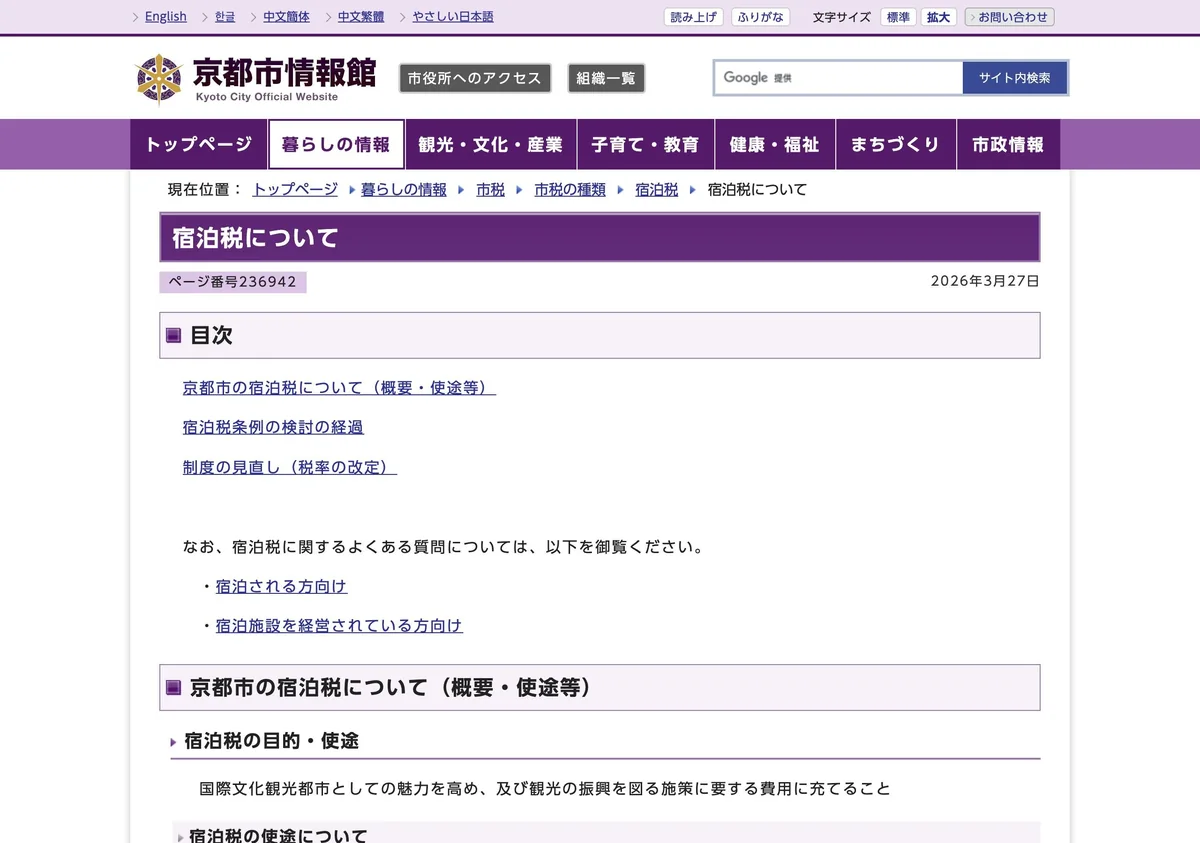Open 宿泊される方向け FAQ link
The width and height of the screenshot is (1200, 843).
282,586
